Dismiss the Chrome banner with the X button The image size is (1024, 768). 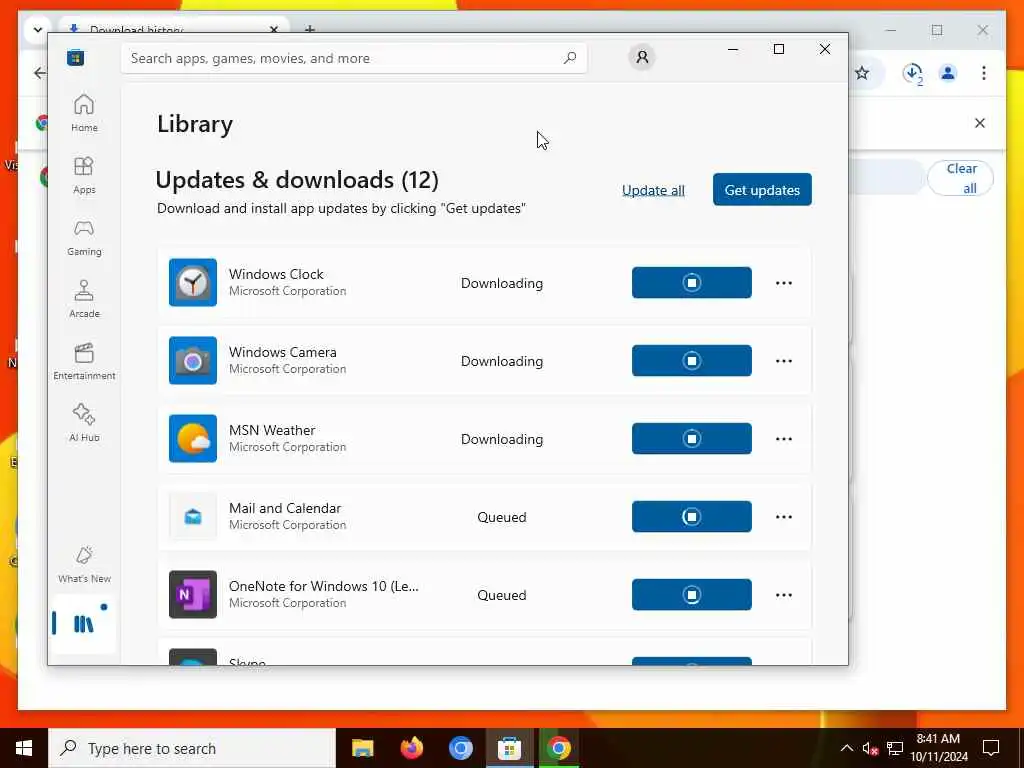980,123
